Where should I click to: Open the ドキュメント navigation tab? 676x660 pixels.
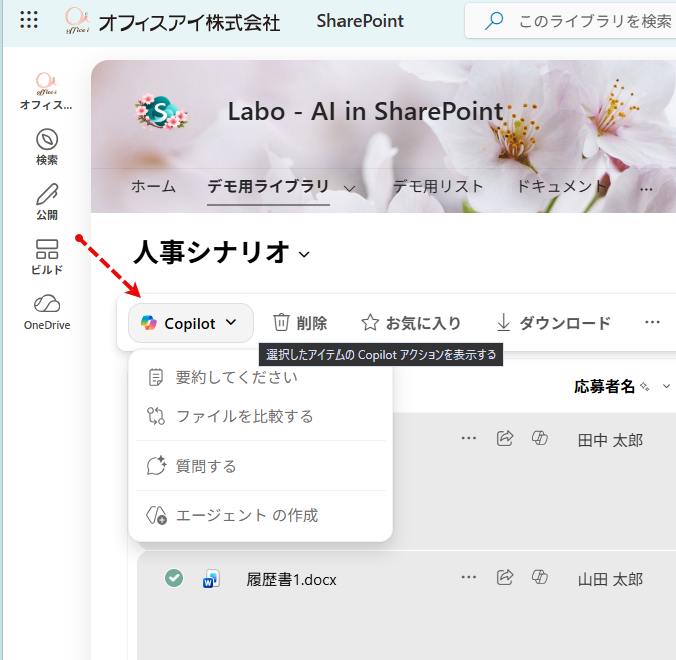(561, 186)
